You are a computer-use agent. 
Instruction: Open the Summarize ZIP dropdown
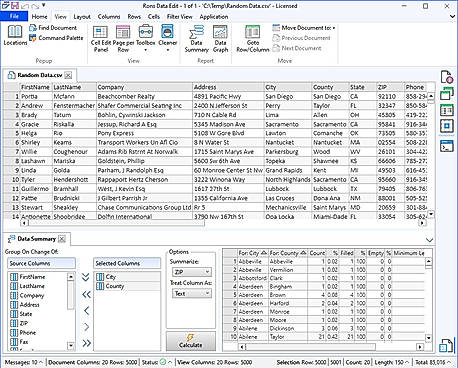pos(192,272)
